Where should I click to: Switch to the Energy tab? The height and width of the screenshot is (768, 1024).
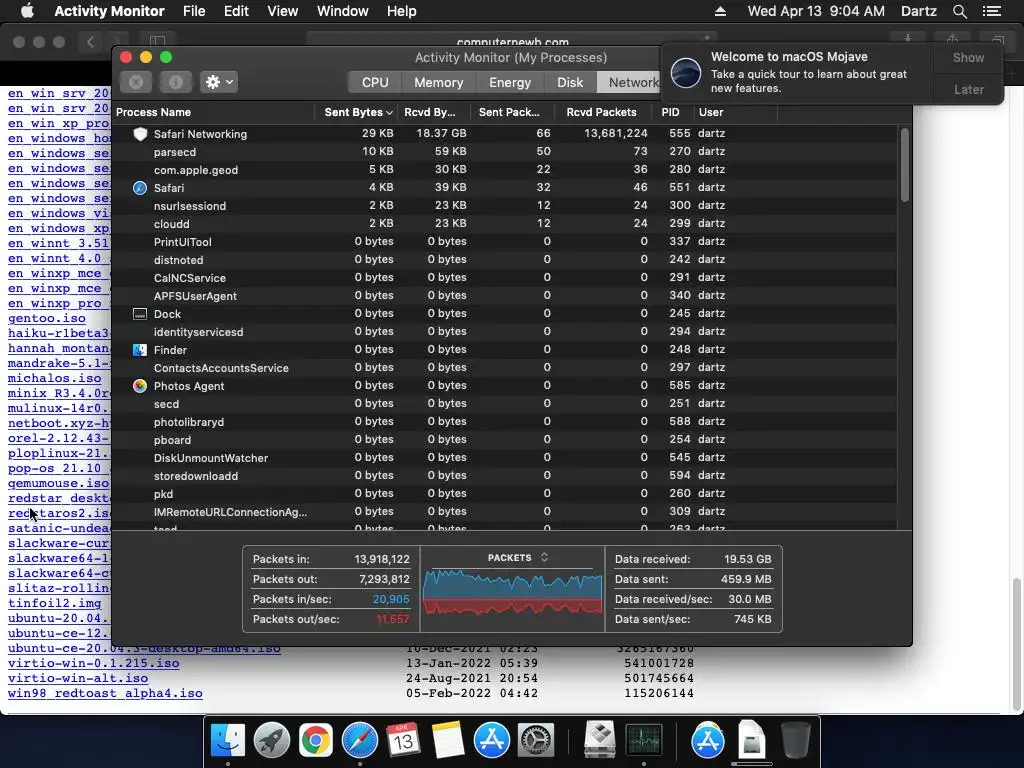510,82
